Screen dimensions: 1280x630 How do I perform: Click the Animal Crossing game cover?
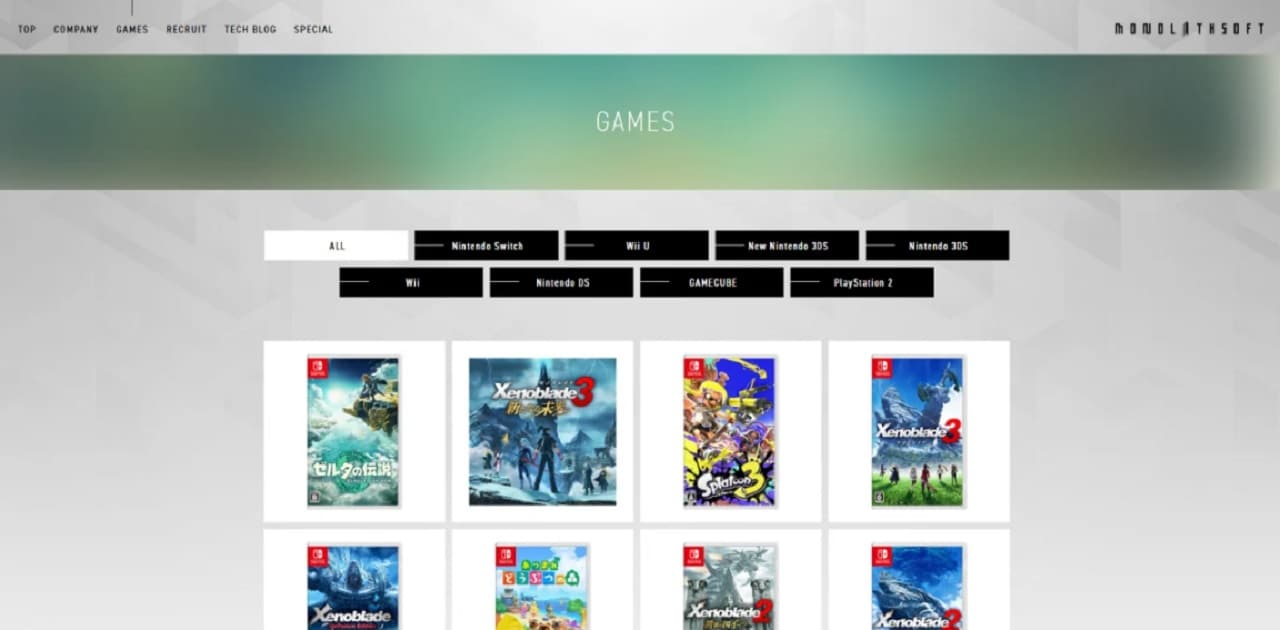(542, 588)
